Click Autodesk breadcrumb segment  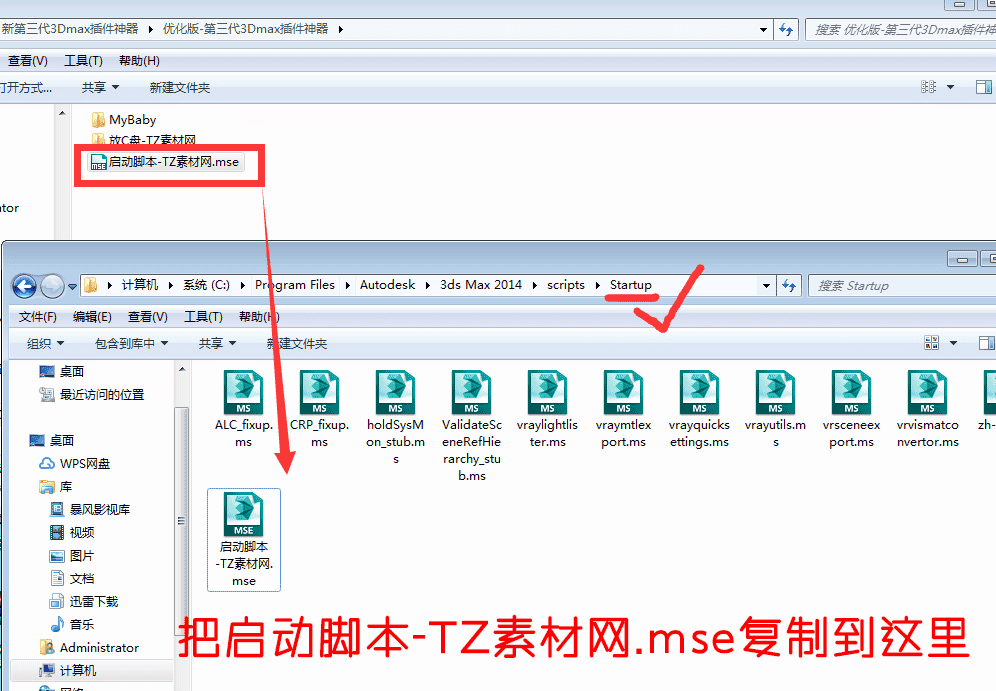pyautogui.click(x=387, y=285)
